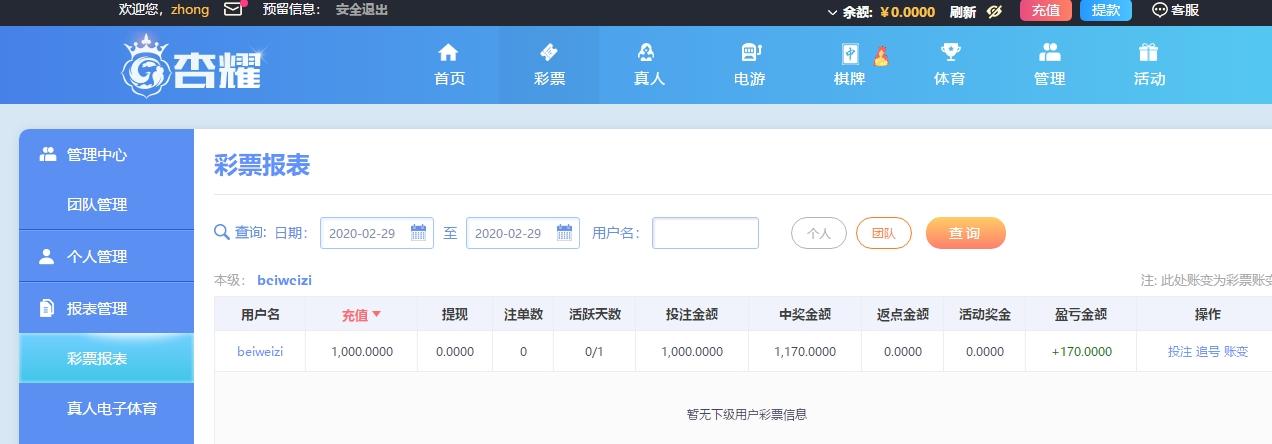Click the 充值 recharge button
Screen dimensions: 1272x444
pos(1046,11)
